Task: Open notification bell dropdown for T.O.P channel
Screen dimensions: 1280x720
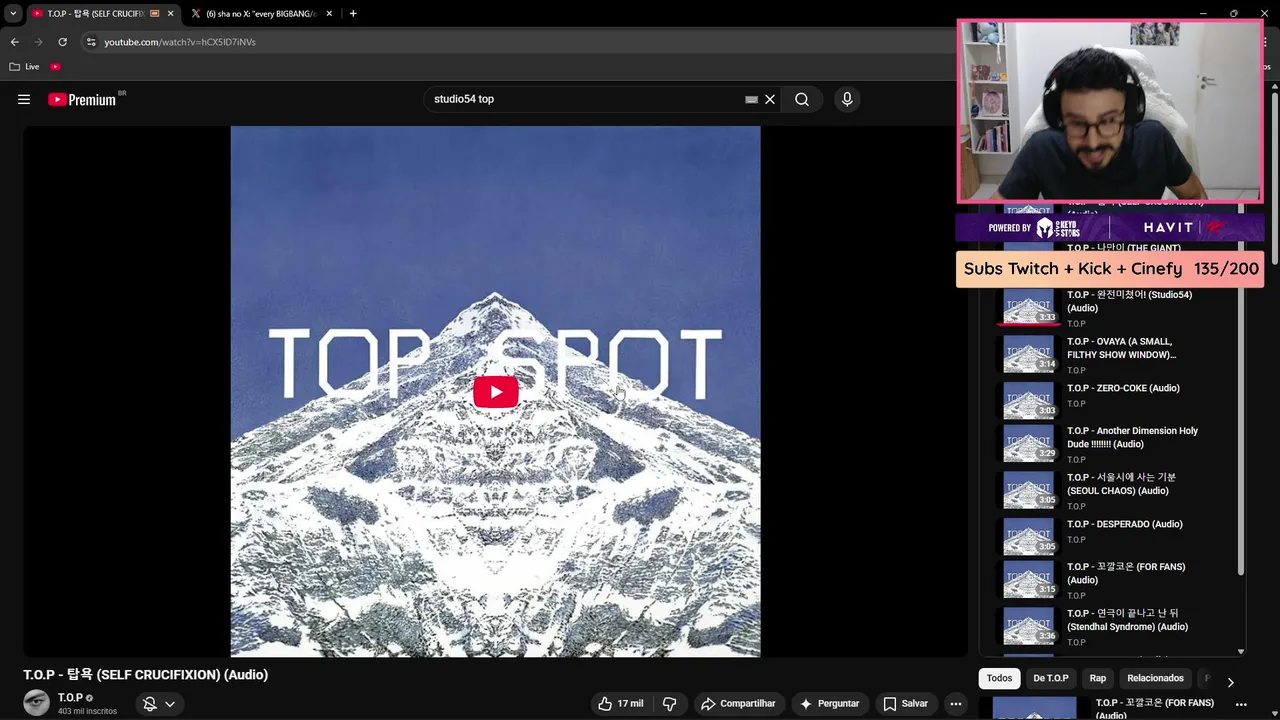Action: point(159,704)
